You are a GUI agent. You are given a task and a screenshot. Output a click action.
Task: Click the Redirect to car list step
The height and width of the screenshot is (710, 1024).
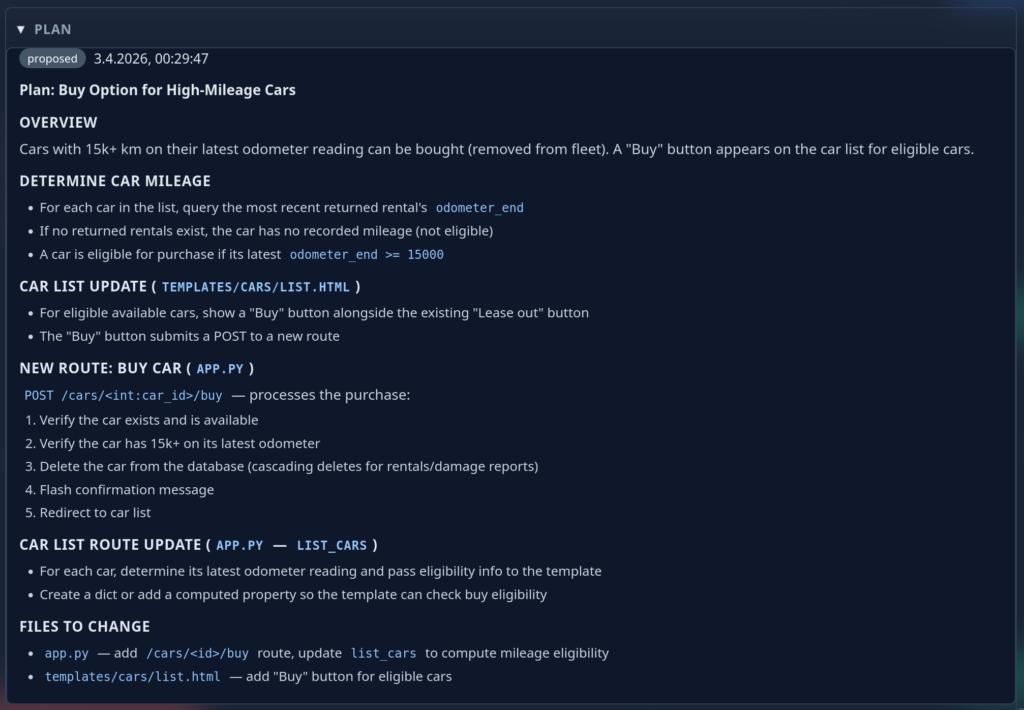tap(95, 513)
